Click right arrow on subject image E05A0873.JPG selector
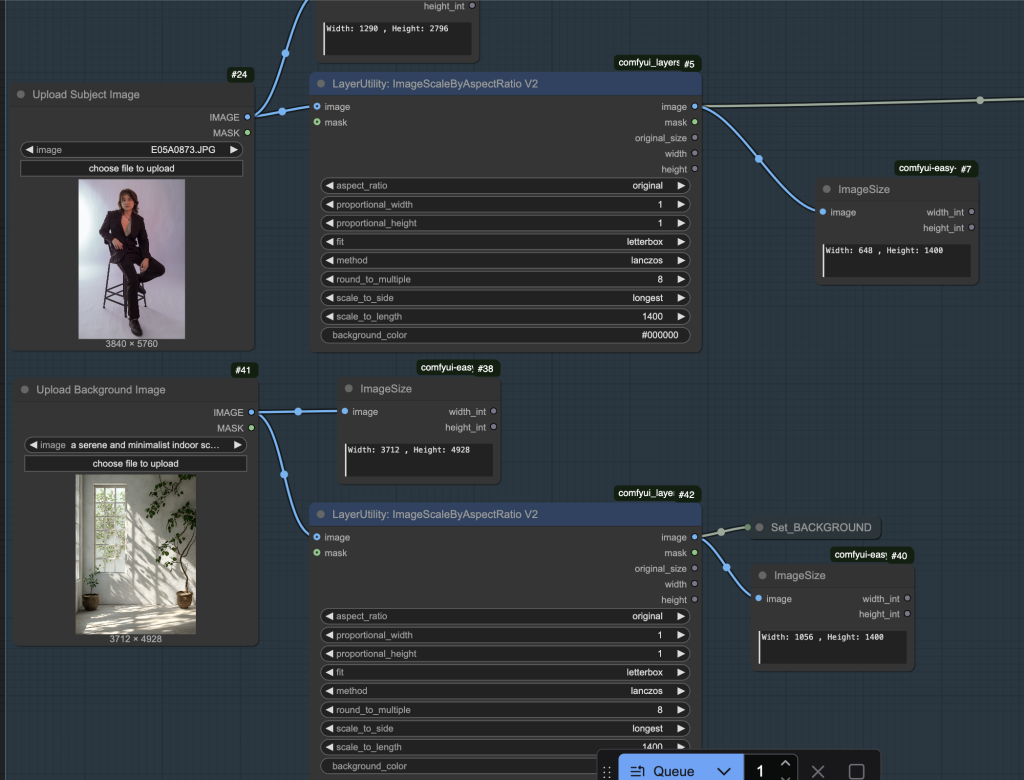The image size is (1024, 780). tap(234, 150)
